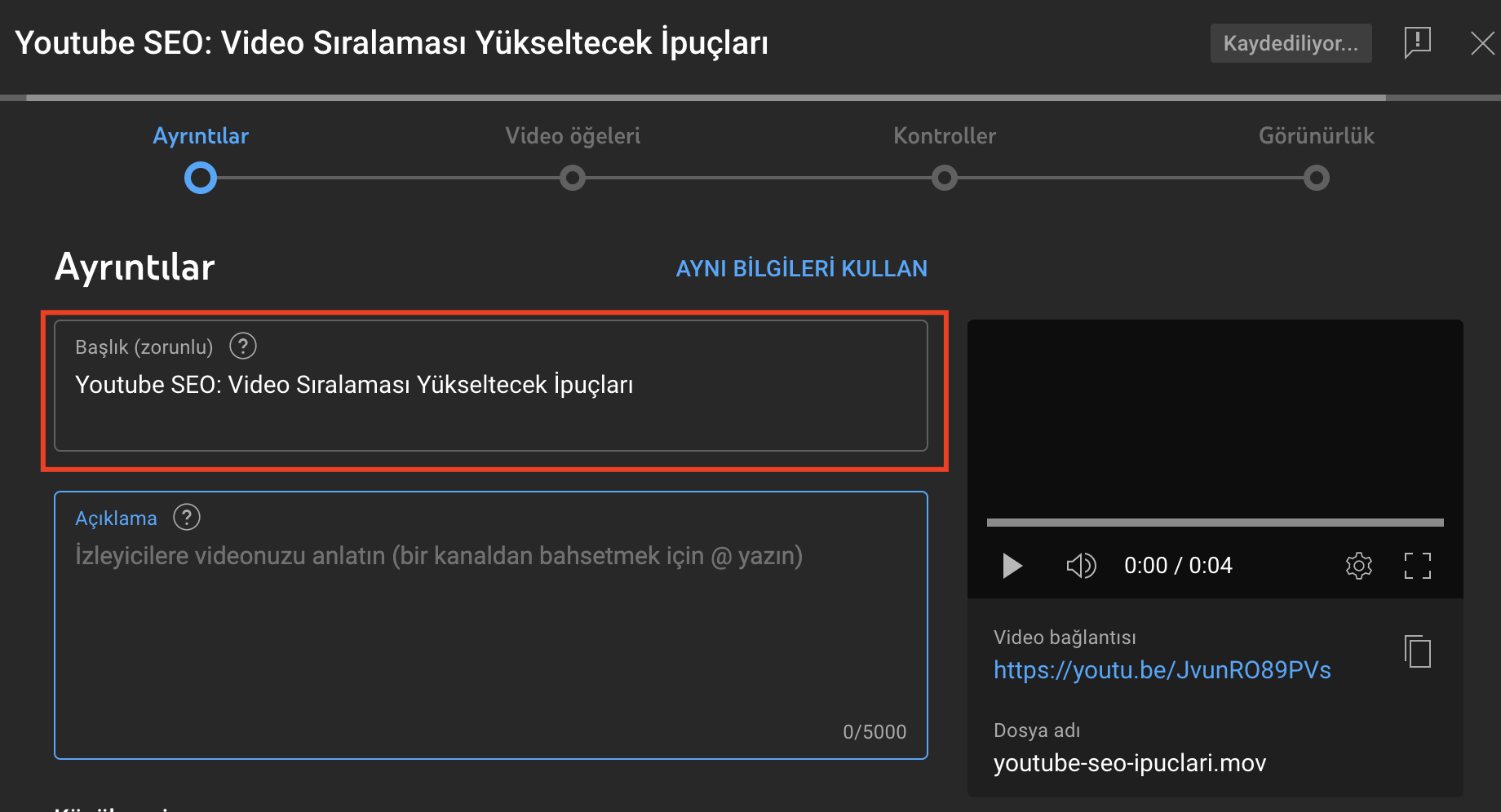Viewport: 1501px width, 812px height.
Task: Click the 0/5000 character counter
Action: 874,732
